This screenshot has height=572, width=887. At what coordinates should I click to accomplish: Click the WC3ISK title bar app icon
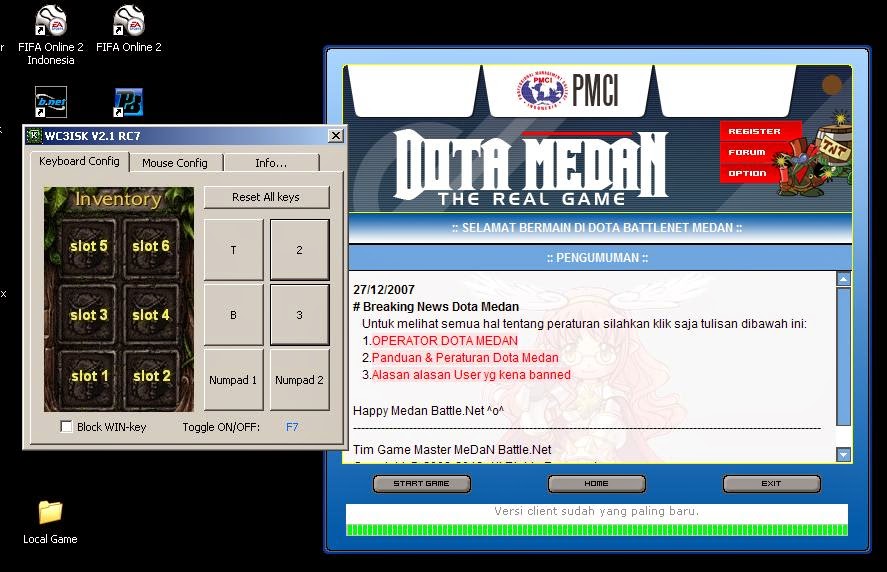35,136
